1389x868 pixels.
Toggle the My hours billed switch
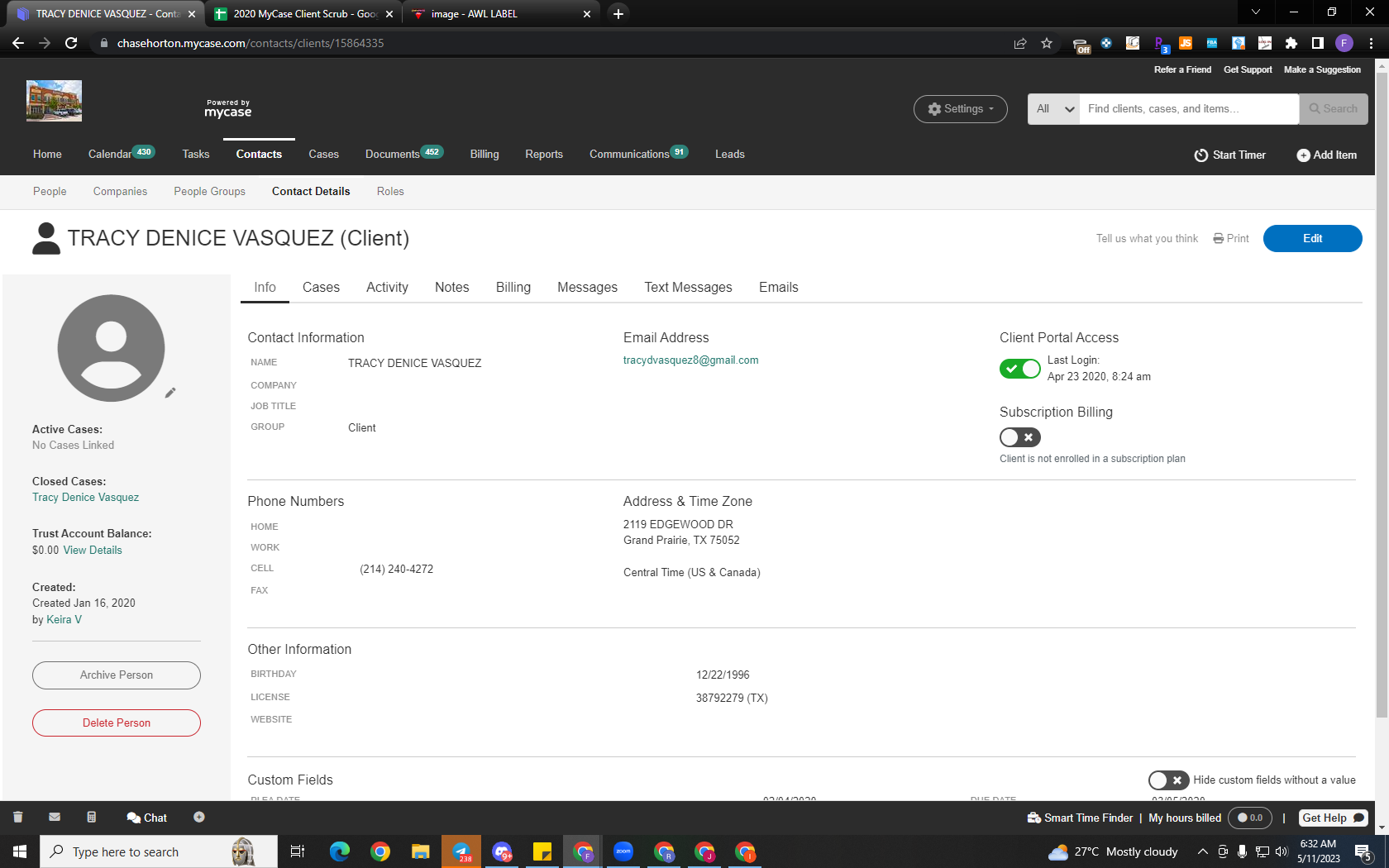click(x=1250, y=818)
